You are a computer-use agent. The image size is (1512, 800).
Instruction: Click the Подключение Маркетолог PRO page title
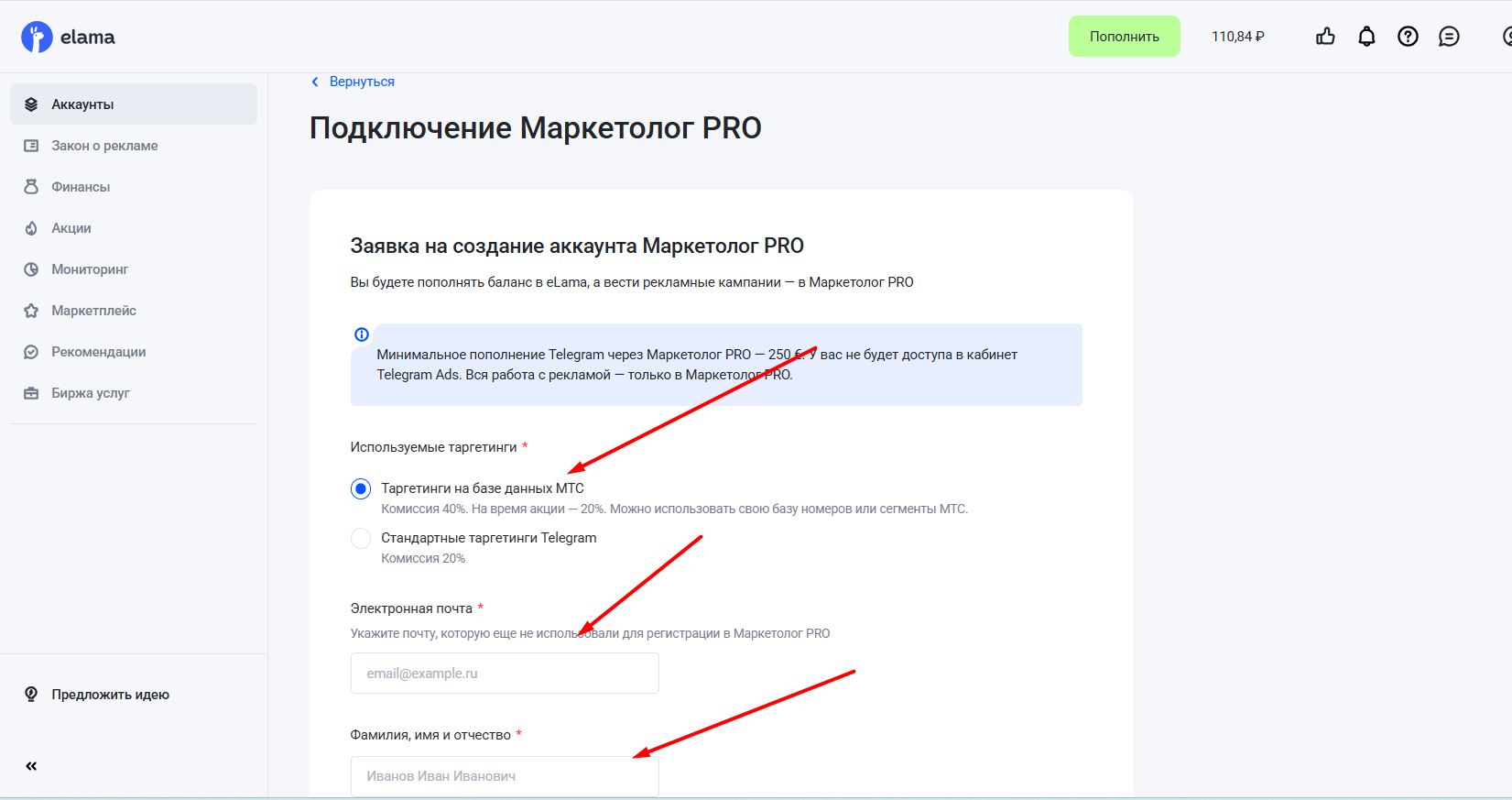tap(536, 128)
